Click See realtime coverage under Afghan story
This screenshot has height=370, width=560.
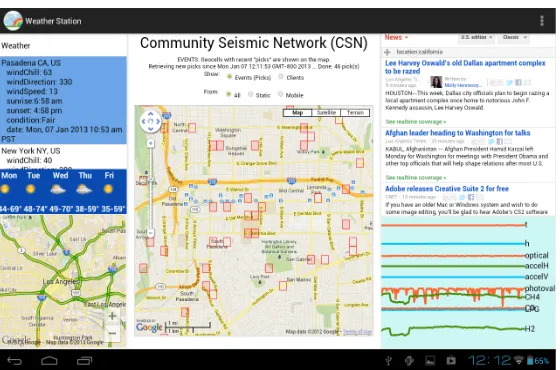416,178
